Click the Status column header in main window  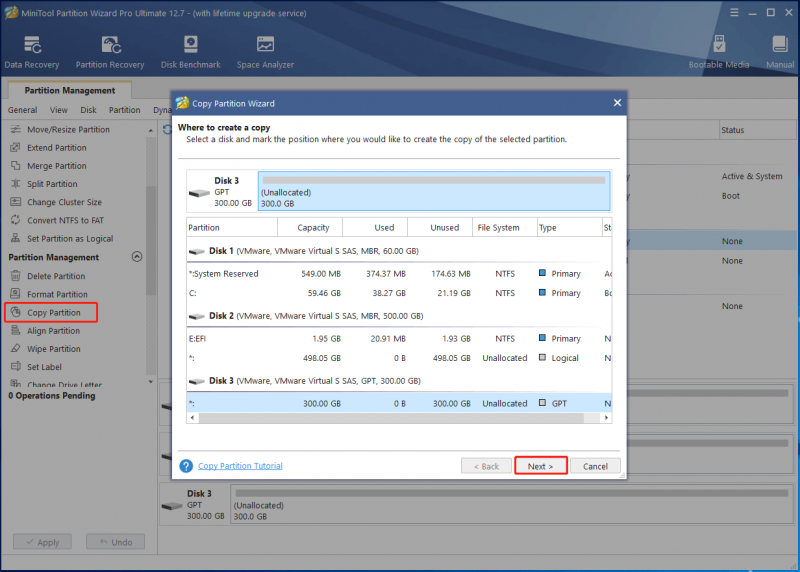tap(758, 130)
